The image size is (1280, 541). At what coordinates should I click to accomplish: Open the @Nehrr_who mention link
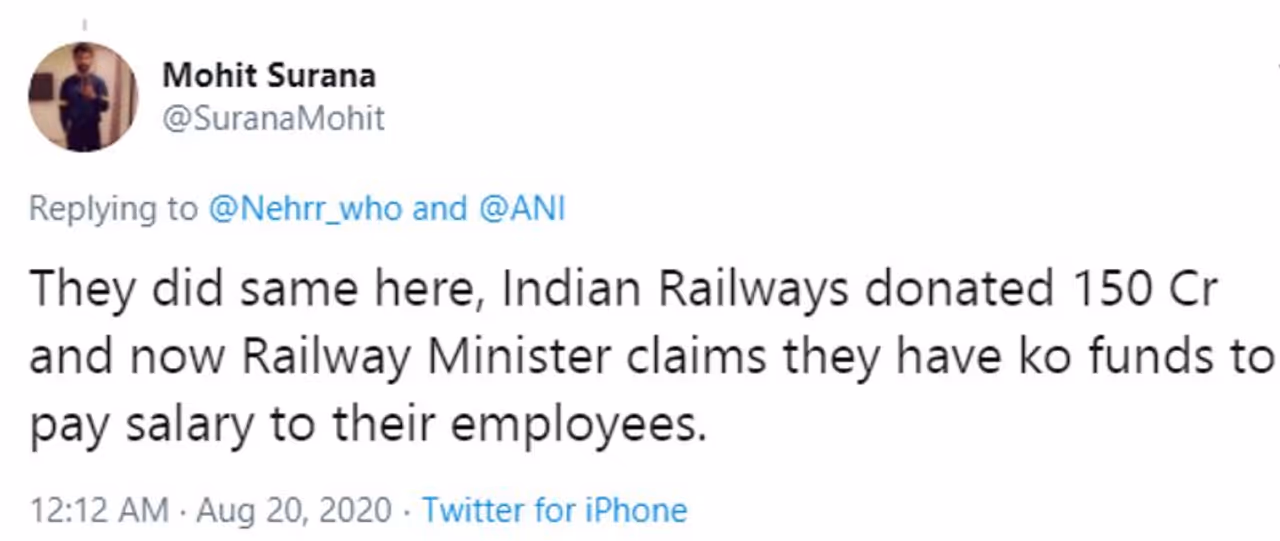tap(306, 209)
